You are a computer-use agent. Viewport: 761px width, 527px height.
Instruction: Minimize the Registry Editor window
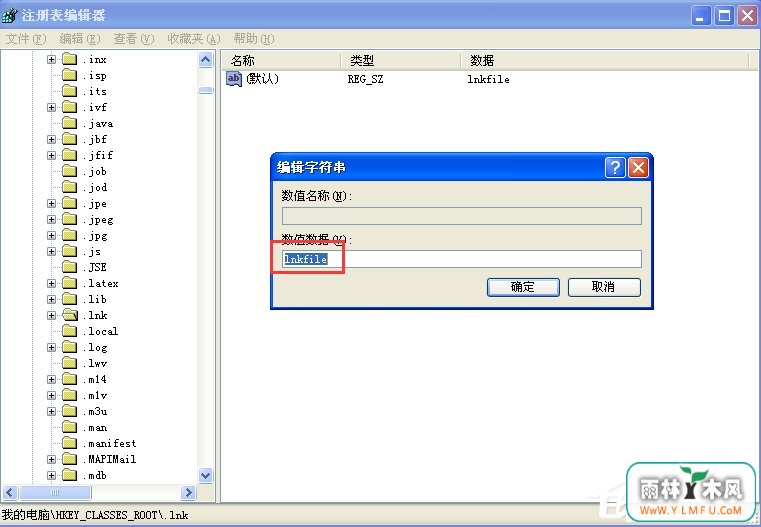click(701, 16)
